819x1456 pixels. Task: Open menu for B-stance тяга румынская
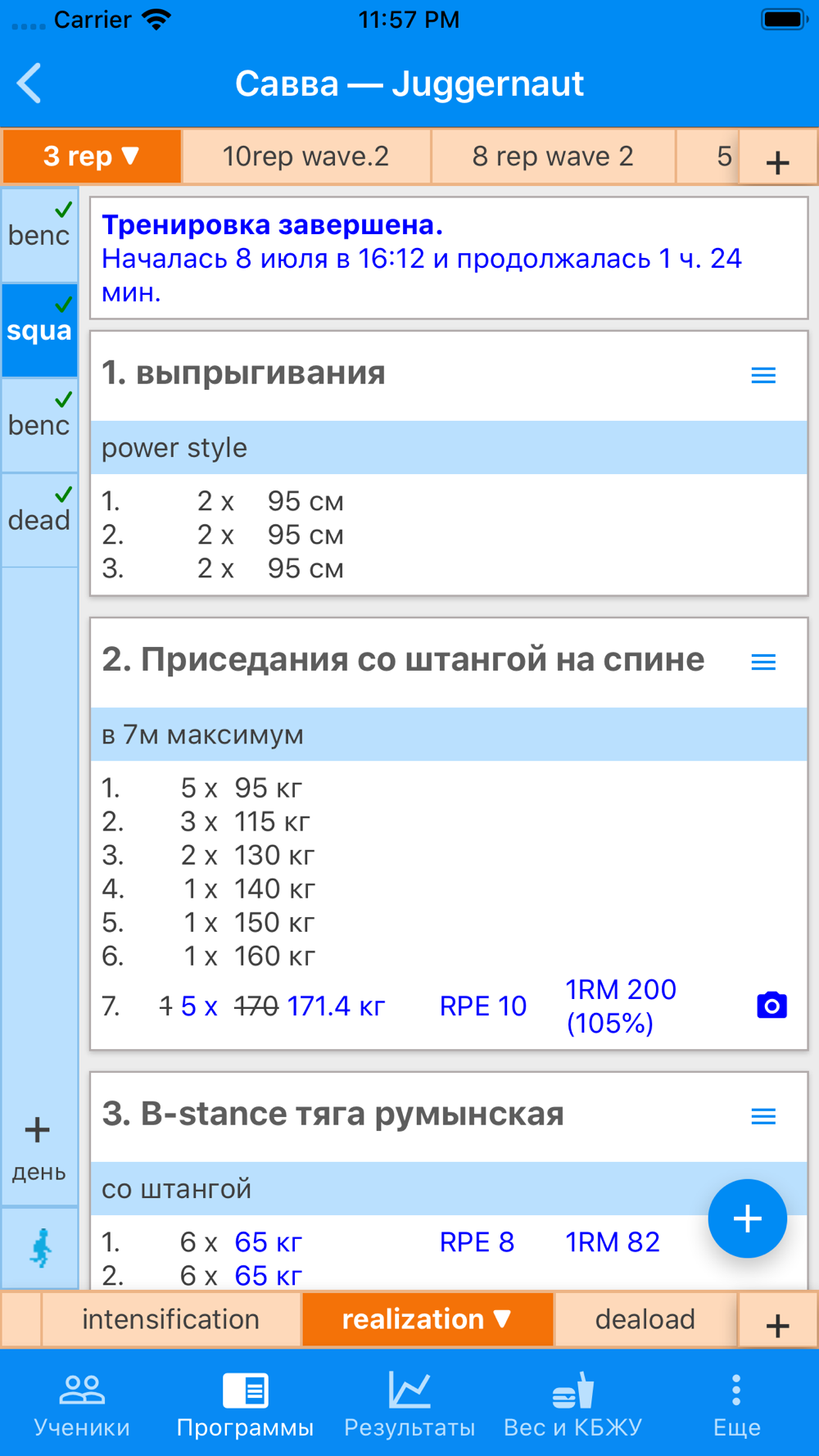[763, 1116]
